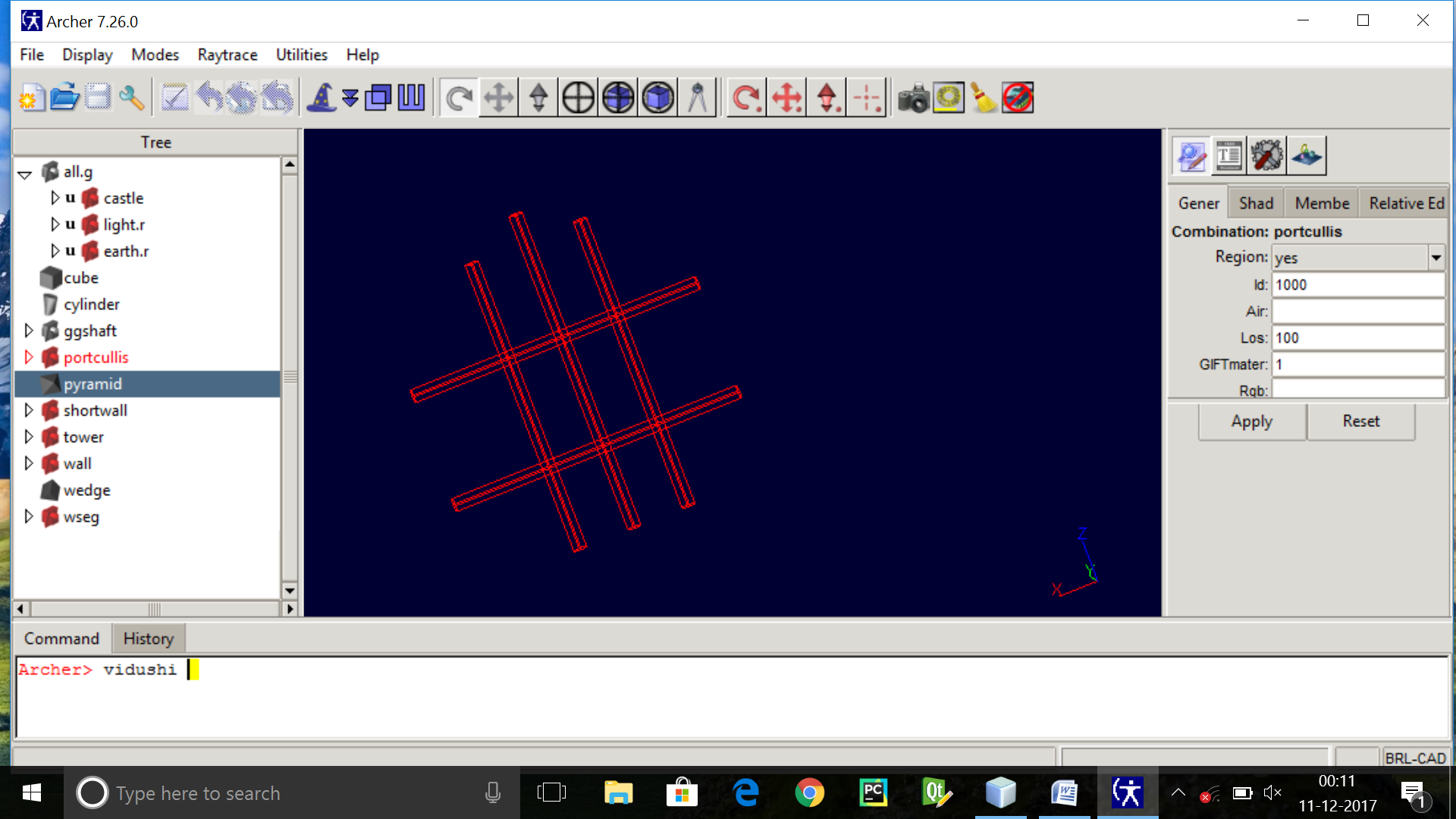Activate the red edit rotate mode icon
Viewport: 1456px width, 819px height.
(745, 97)
